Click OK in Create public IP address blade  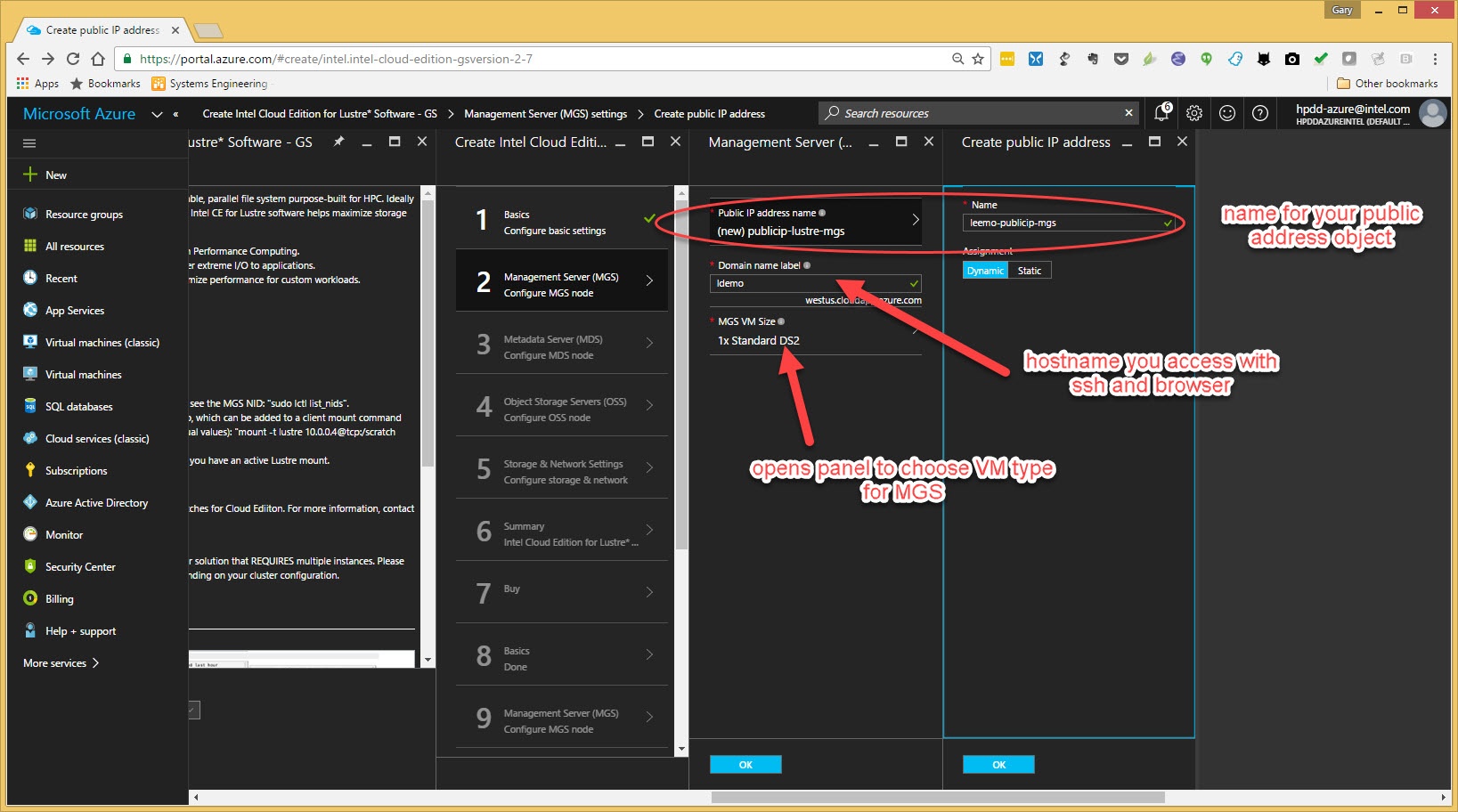pos(998,765)
